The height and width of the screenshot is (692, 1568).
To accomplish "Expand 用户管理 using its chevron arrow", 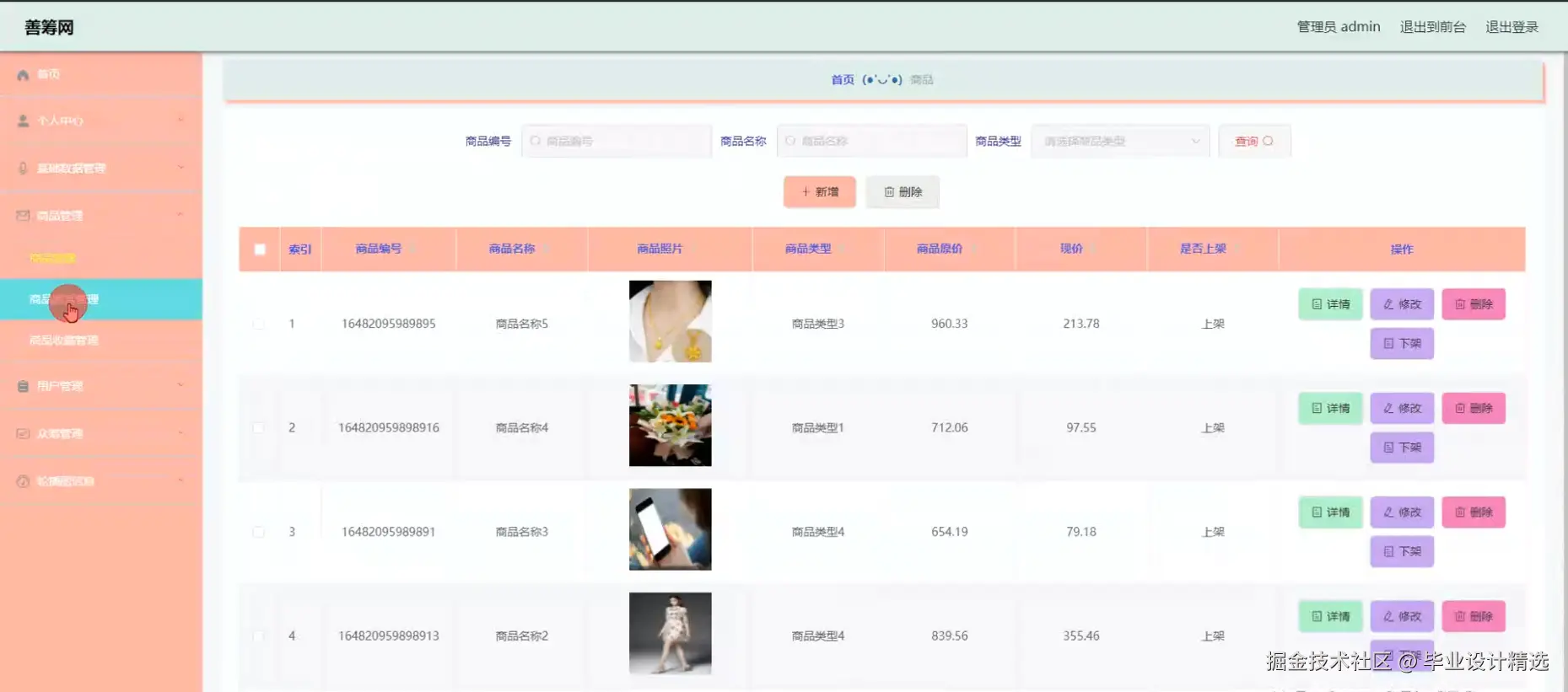I will point(181,386).
